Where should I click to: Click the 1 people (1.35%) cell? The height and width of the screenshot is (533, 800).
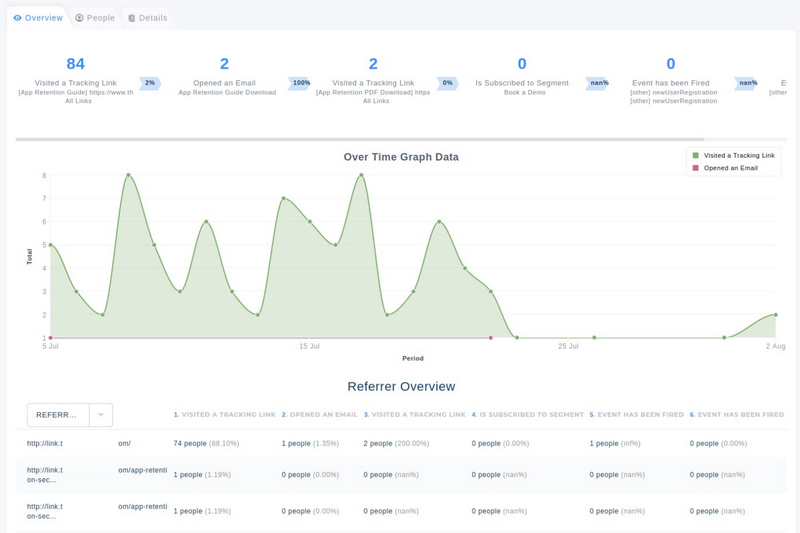(x=310, y=444)
